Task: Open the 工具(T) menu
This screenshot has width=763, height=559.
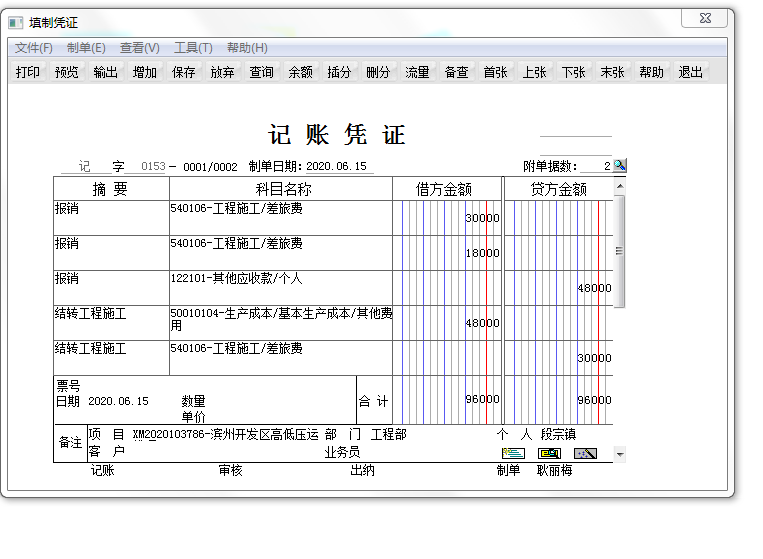Action: coord(193,48)
